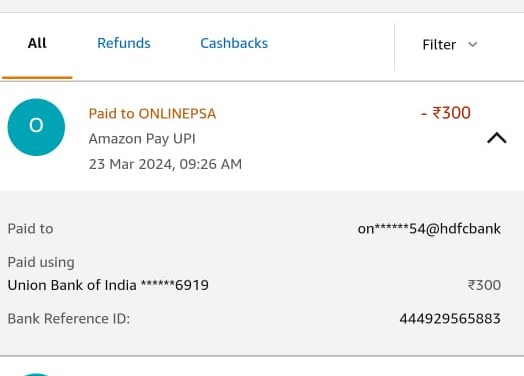Click the orange underline of All tab

(37, 78)
